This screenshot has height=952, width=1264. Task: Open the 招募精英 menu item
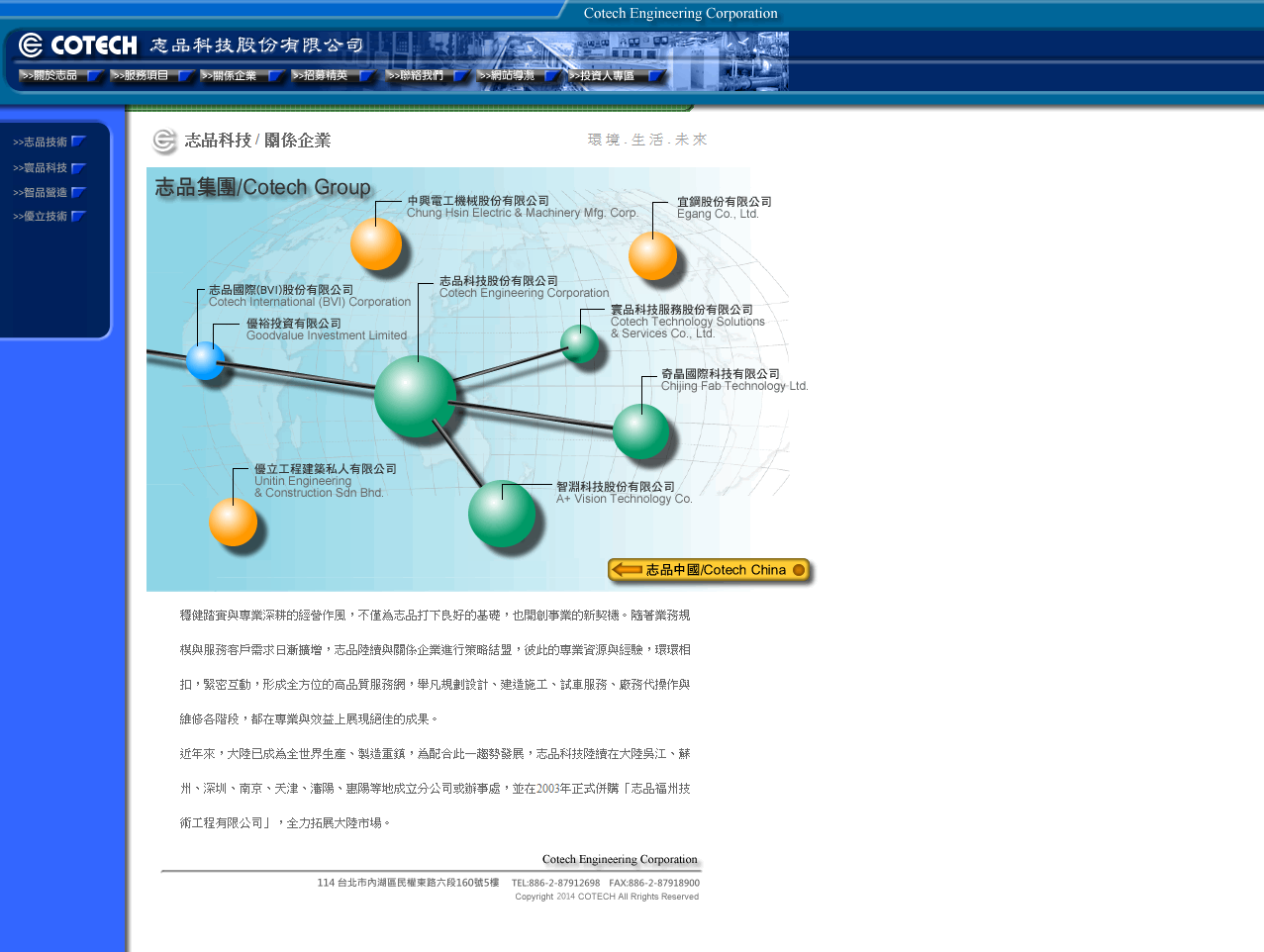333,76
